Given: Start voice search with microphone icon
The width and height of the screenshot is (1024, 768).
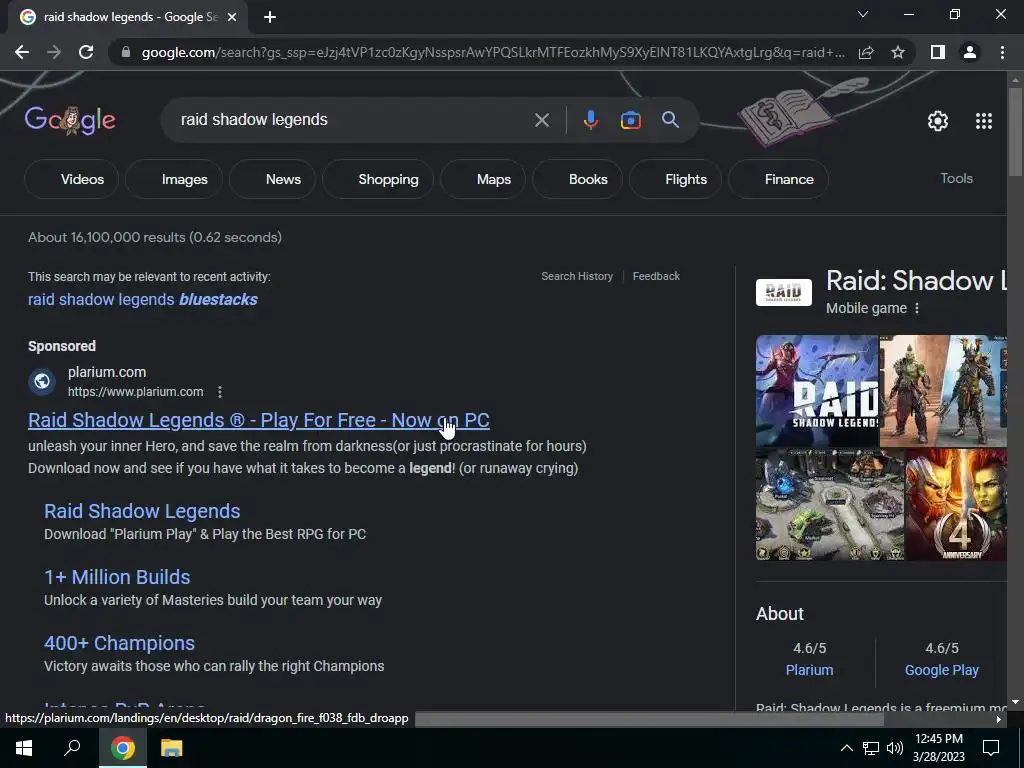Looking at the screenshot, I should [x=590, y=120].
